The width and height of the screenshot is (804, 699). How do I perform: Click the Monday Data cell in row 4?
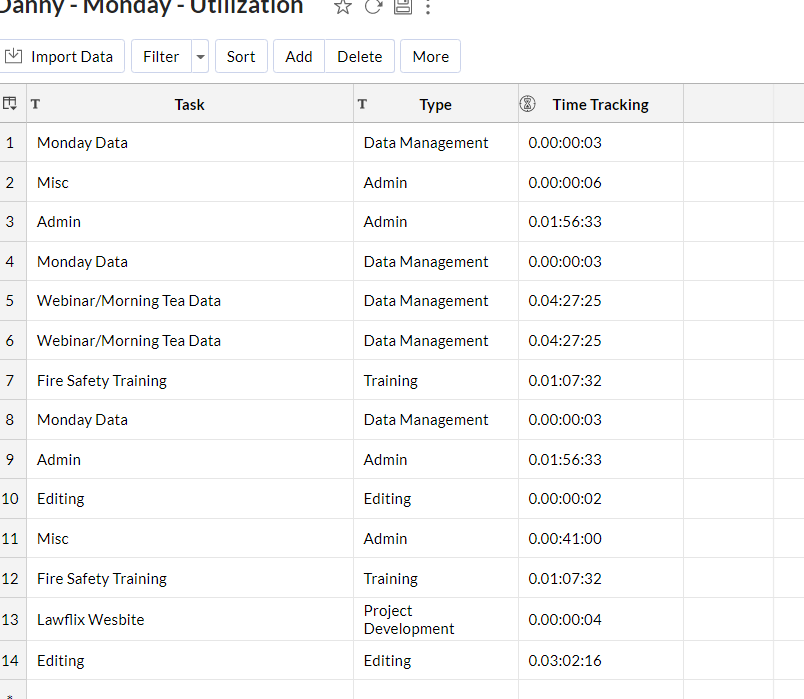(190, 262)
